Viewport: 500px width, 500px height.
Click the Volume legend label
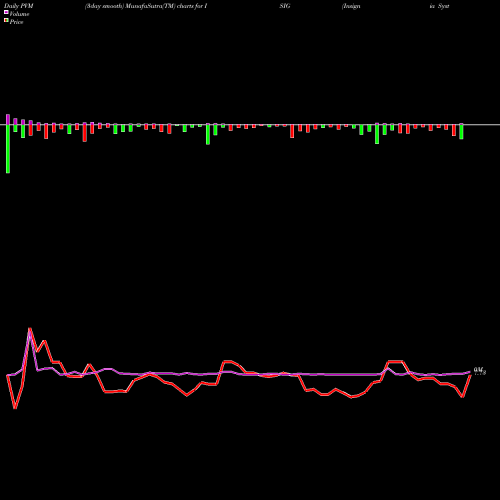19,14
